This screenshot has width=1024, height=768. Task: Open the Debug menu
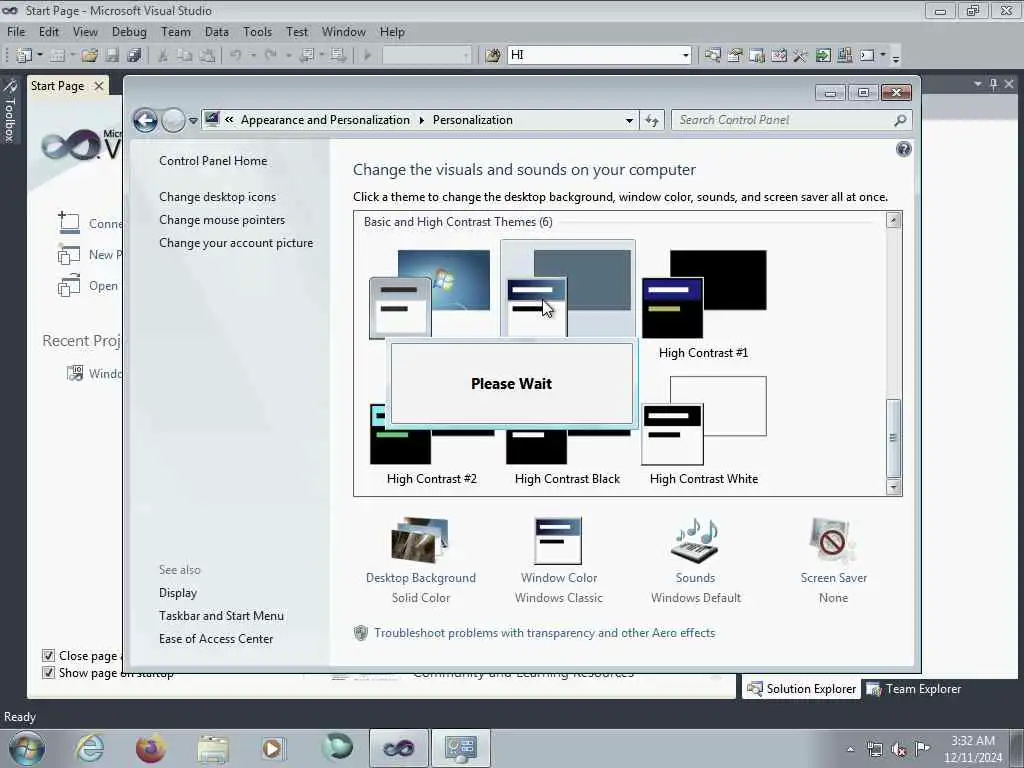click(x=129, y=32)
